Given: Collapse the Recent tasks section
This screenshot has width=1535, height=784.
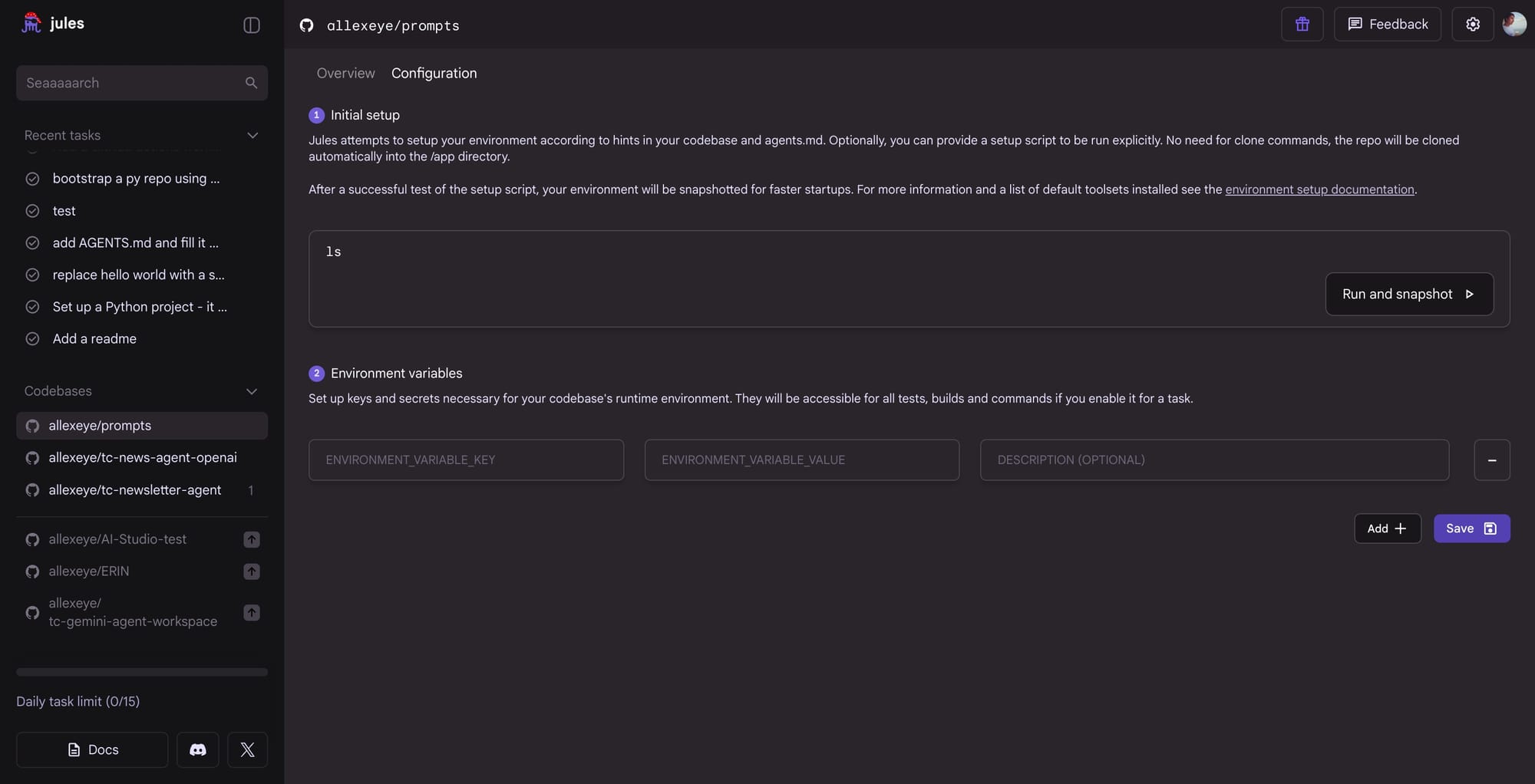Looking at the screenshot, I should (x=252, y=136).
